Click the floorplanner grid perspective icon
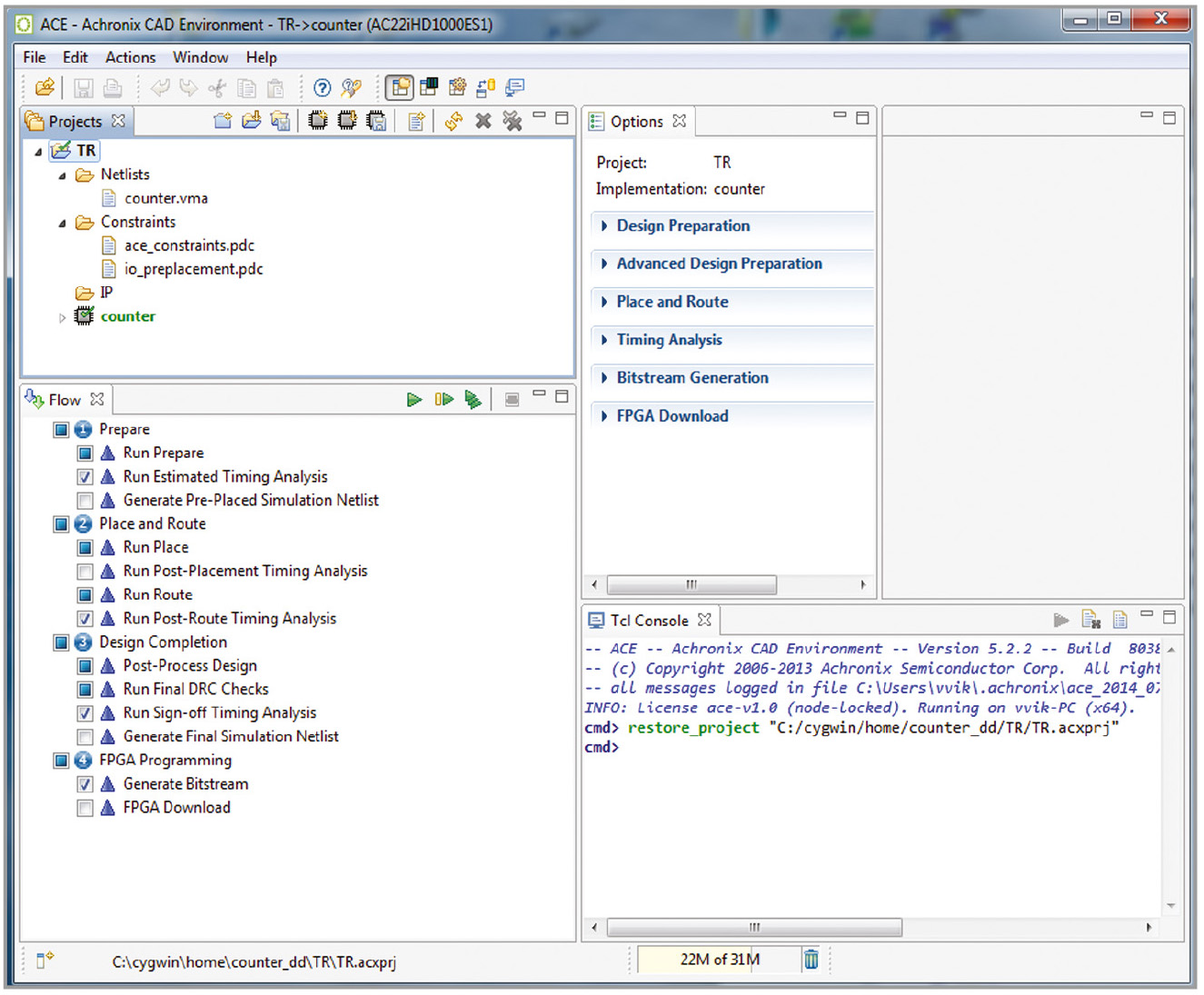Viewport: 1204px width, 995px height. pyautogui.click(x=429, y=87)
